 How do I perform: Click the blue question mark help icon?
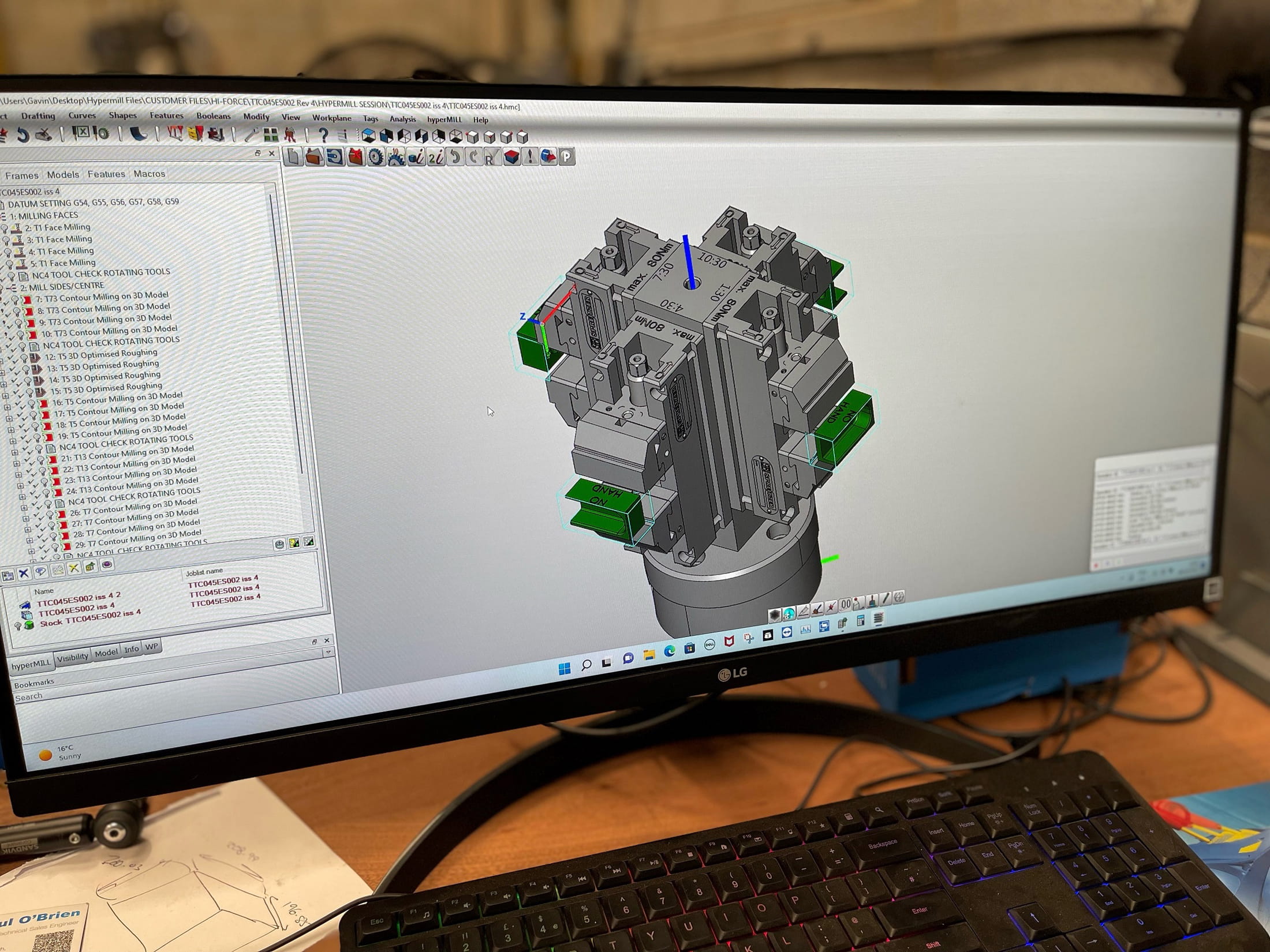[323, 136]
